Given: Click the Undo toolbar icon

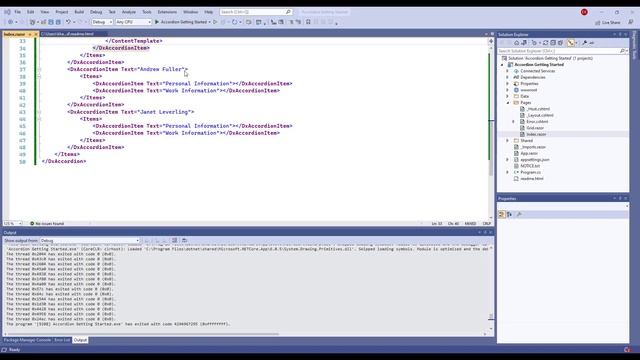Looking at the screenshot, I should point(68,22).
